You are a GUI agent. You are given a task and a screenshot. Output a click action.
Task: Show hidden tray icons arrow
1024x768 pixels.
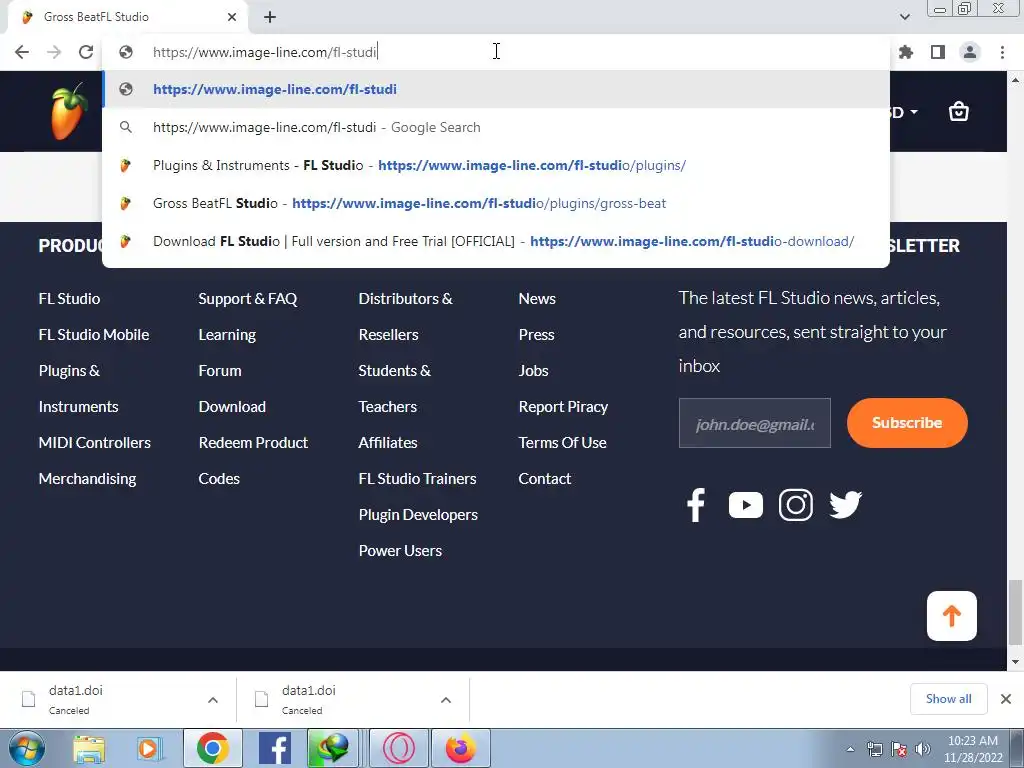(850, 749)
